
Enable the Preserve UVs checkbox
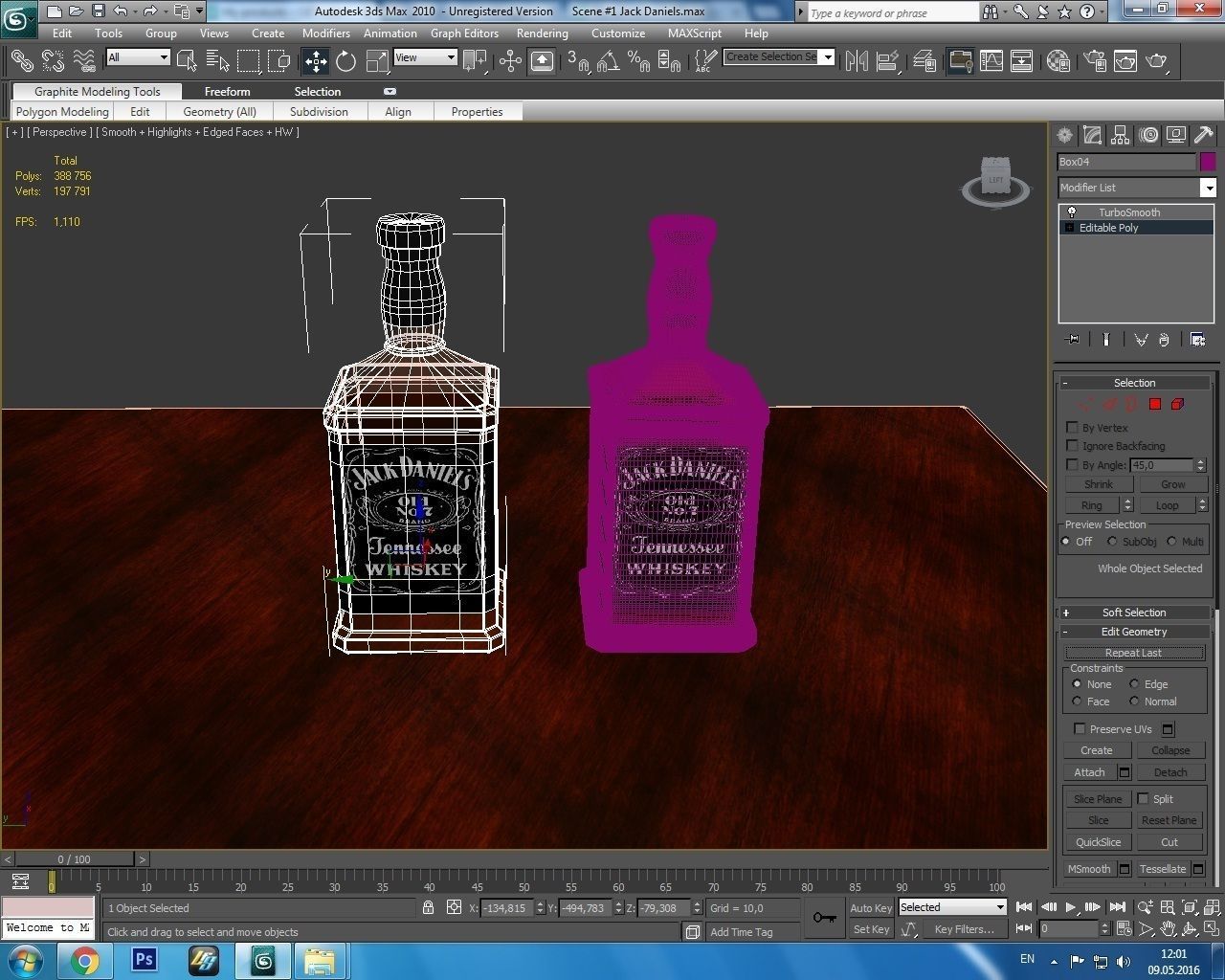point(1080,728)
